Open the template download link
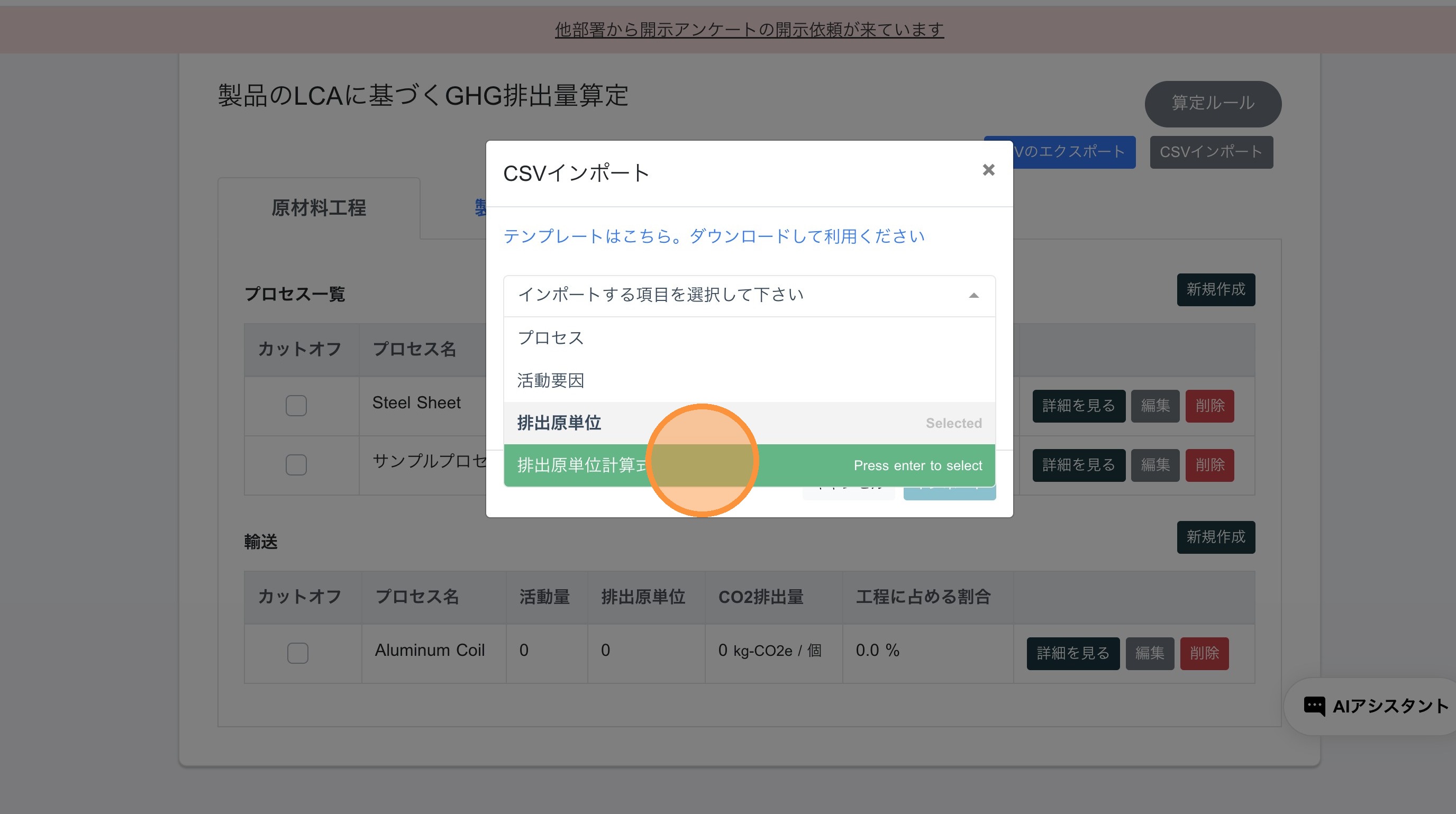 point(713,236)
